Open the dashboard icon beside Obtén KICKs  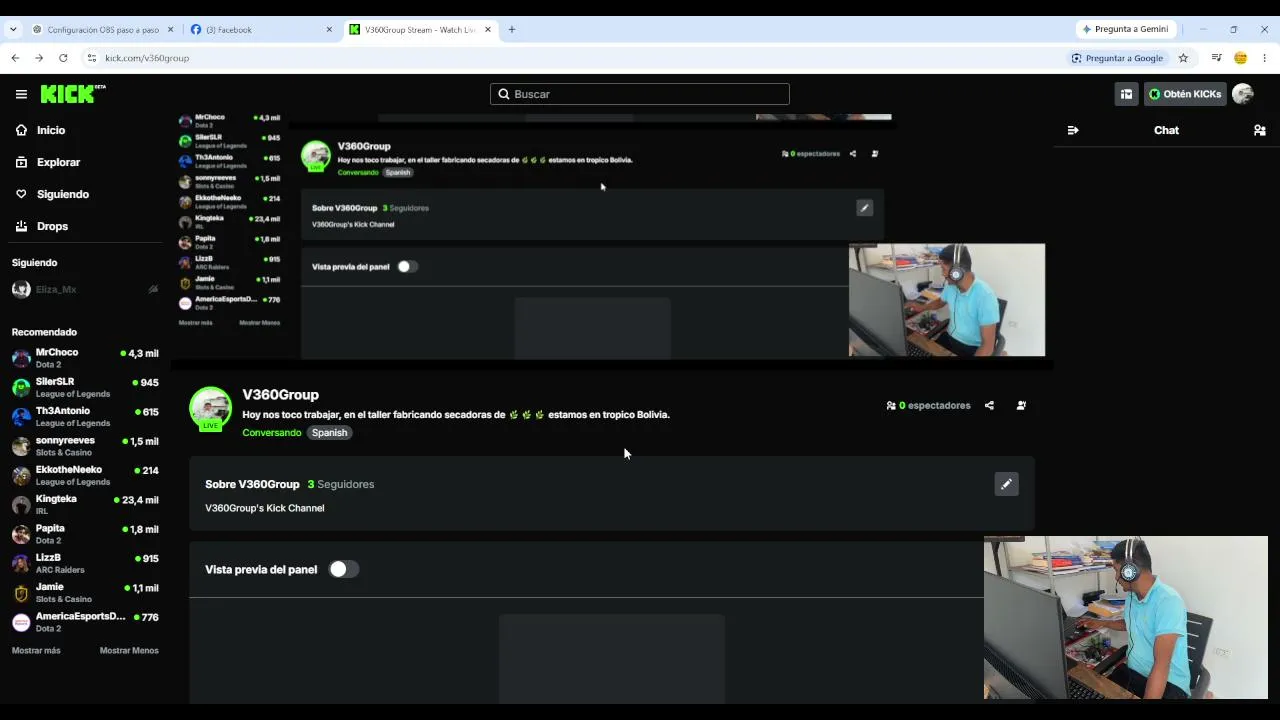click(x=1126, y=94)
